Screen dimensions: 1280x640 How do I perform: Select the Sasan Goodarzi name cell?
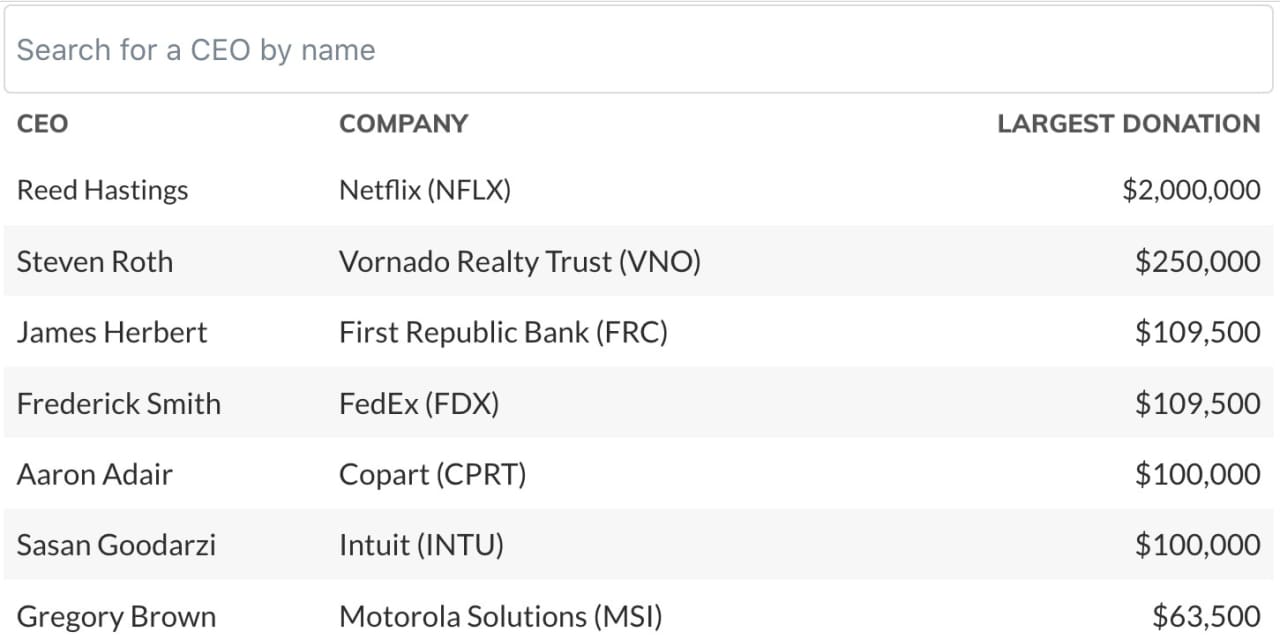click(116, 545)
